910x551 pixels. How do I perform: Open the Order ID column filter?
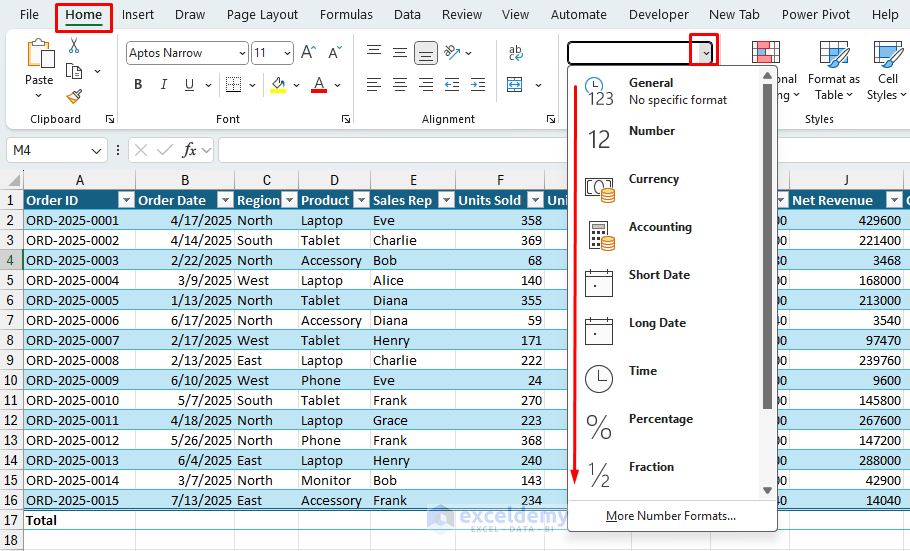(126, 200)
